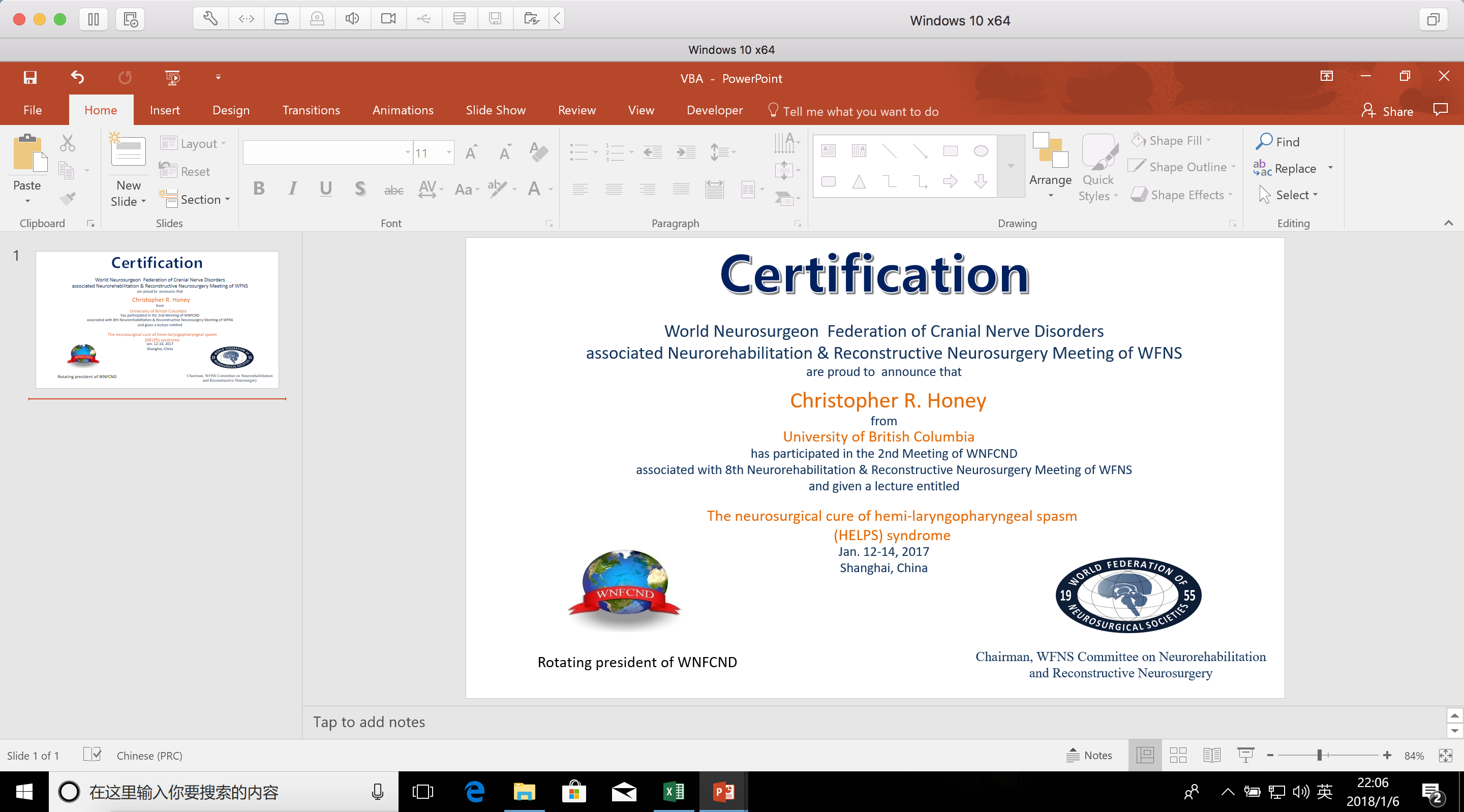Click the spell check status icon
Image resolution: width=1464 pixels, height=812 pixels.
92,755
